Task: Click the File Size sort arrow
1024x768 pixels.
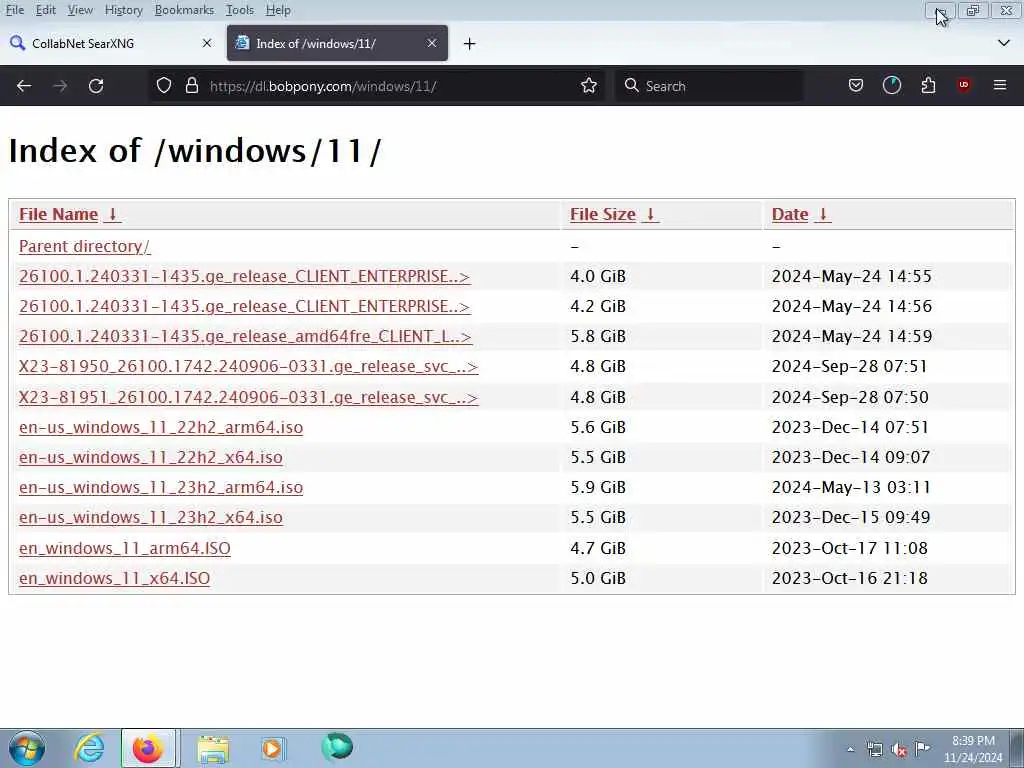Action: (650, 214)
